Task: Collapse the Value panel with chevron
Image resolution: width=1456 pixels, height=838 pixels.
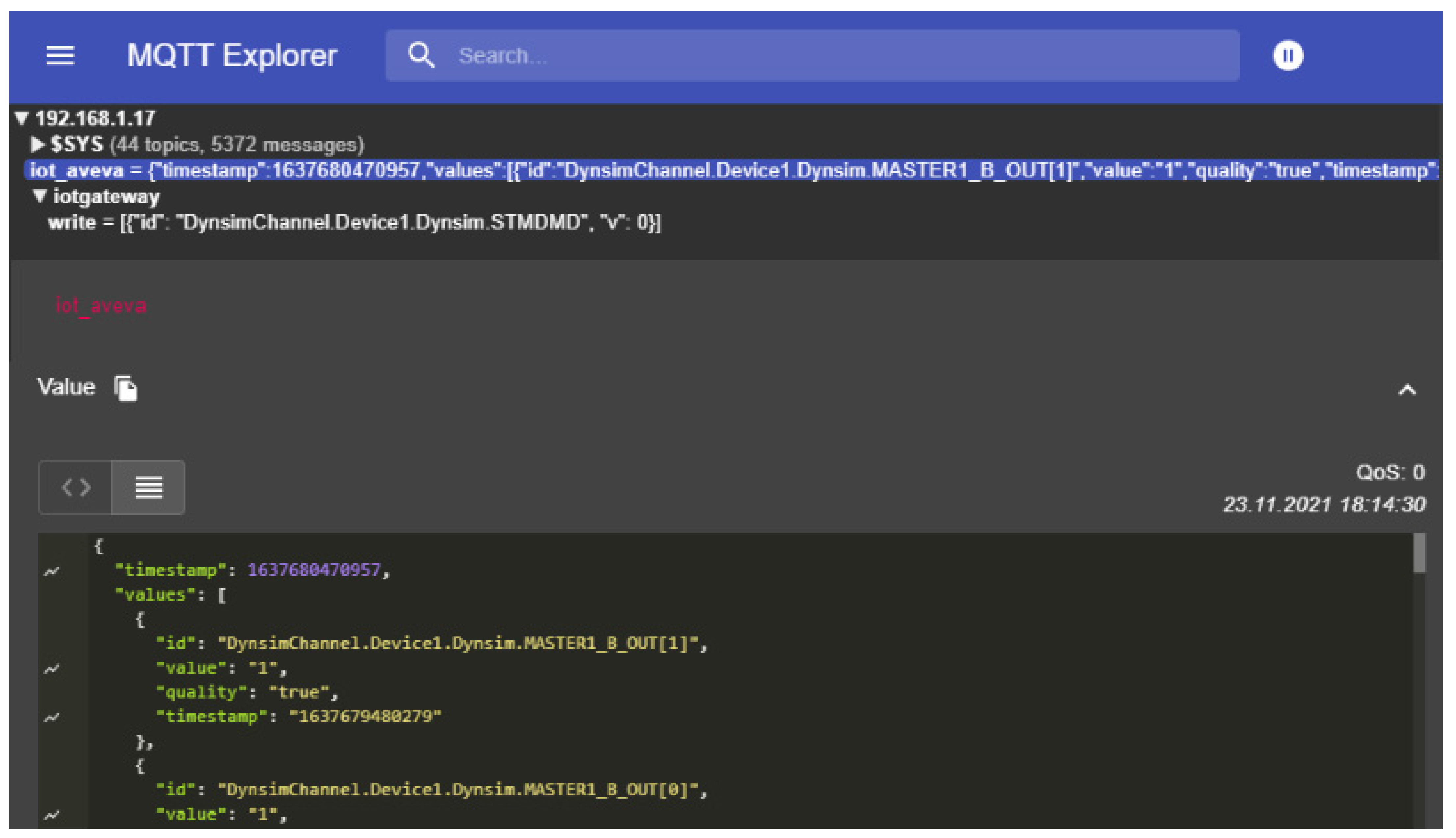Action: 1407,390
